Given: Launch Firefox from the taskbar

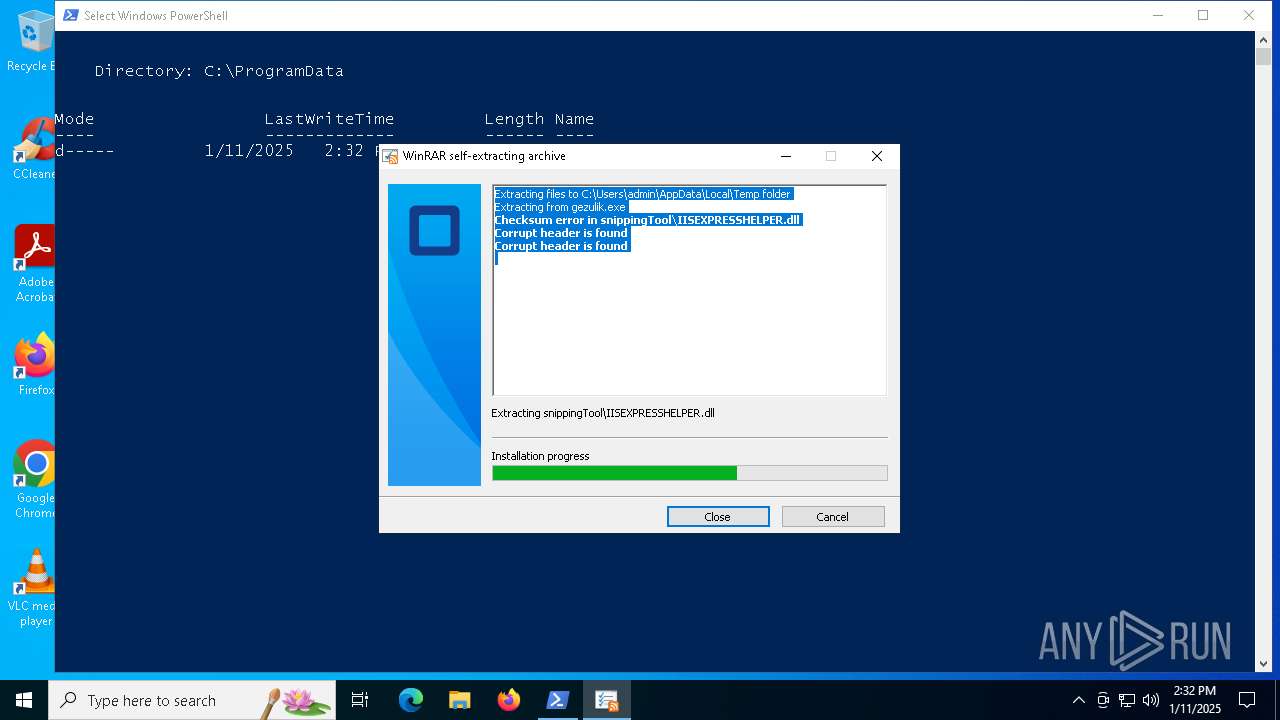Looking at the screenshot, I should [509, 700].
